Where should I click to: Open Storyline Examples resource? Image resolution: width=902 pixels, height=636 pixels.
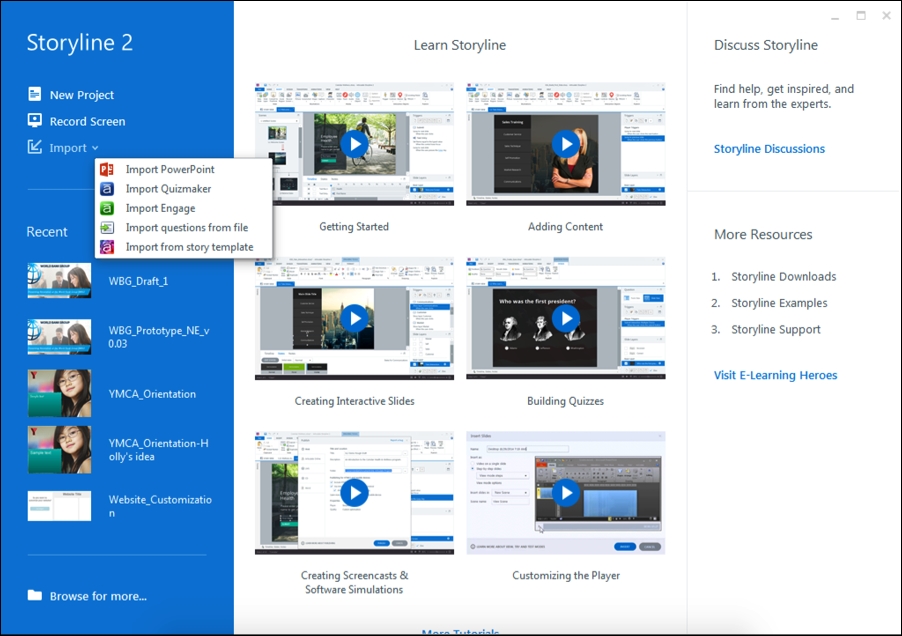tap(779, 303)
